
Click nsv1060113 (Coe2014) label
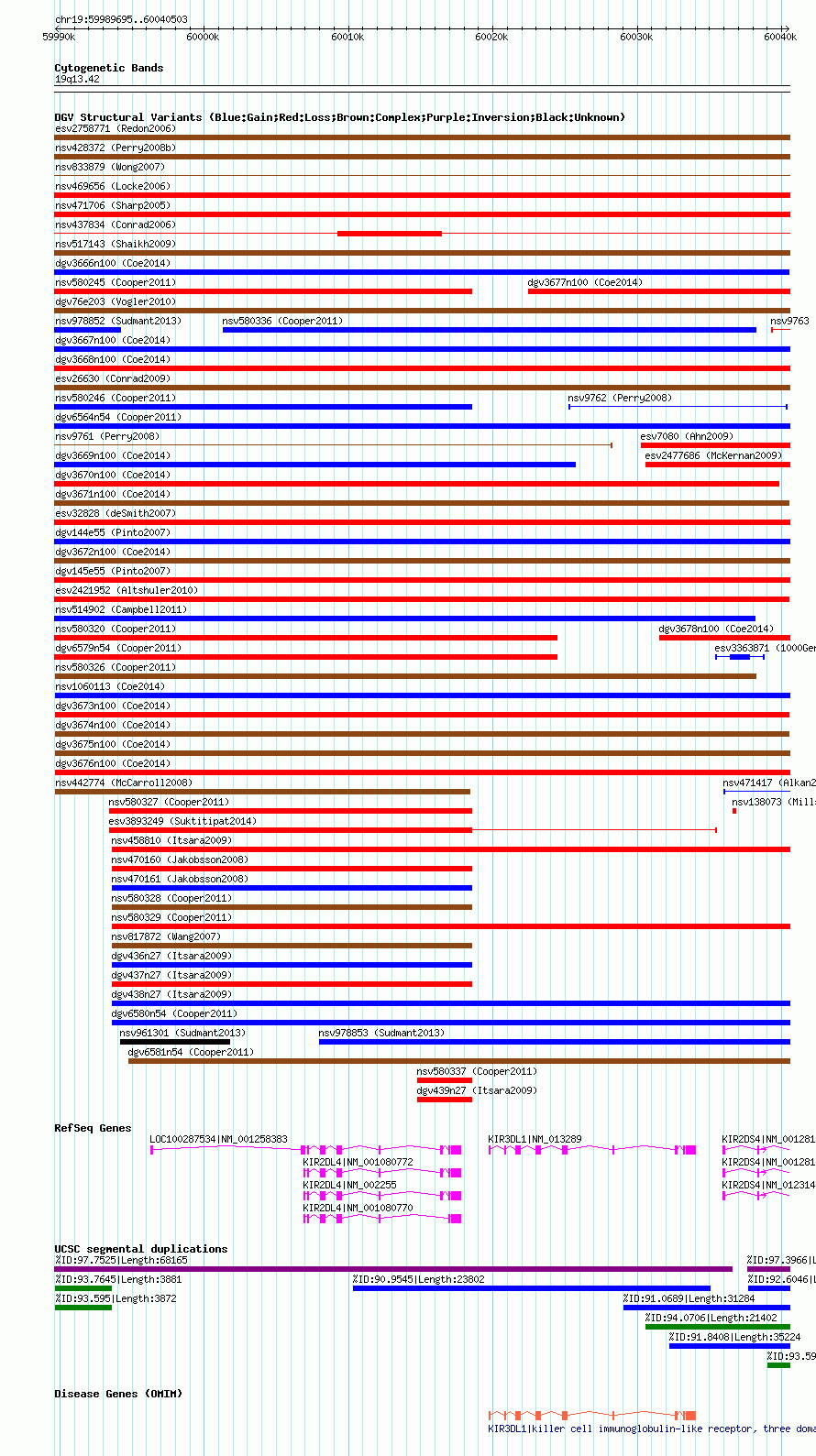(110, 686)
